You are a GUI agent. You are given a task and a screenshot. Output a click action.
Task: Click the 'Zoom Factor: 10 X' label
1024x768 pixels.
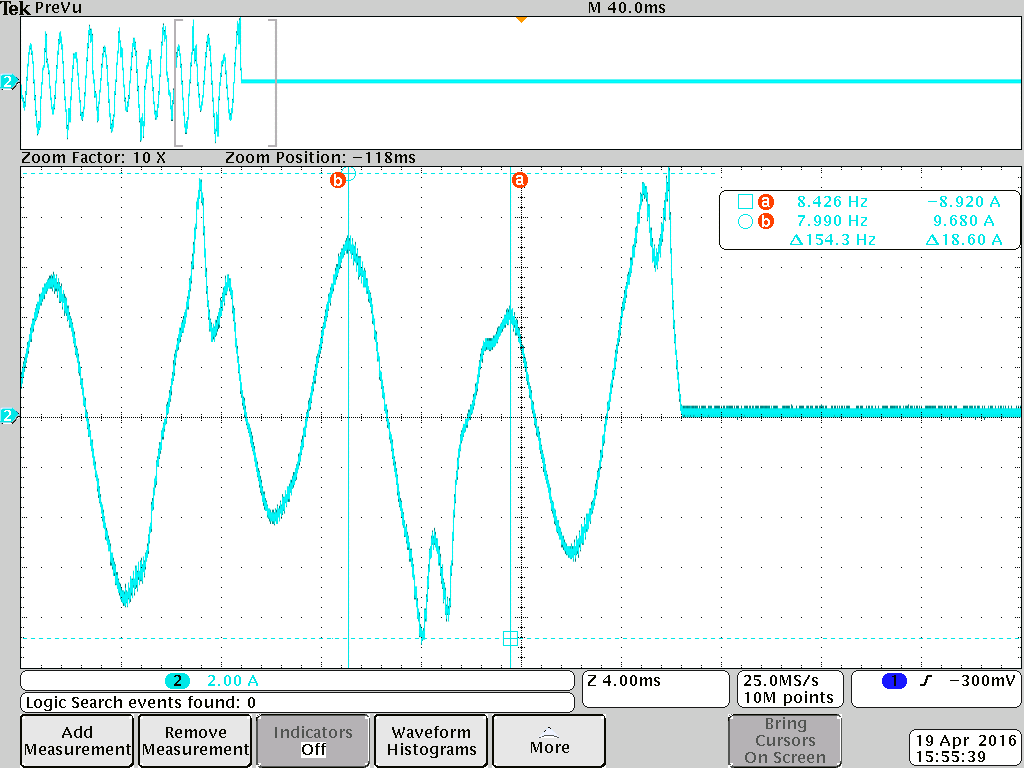(93, 157)
